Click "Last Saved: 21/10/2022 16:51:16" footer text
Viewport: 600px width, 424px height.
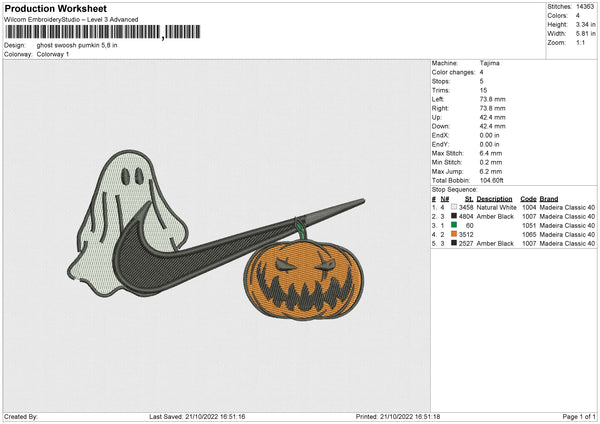197,417
